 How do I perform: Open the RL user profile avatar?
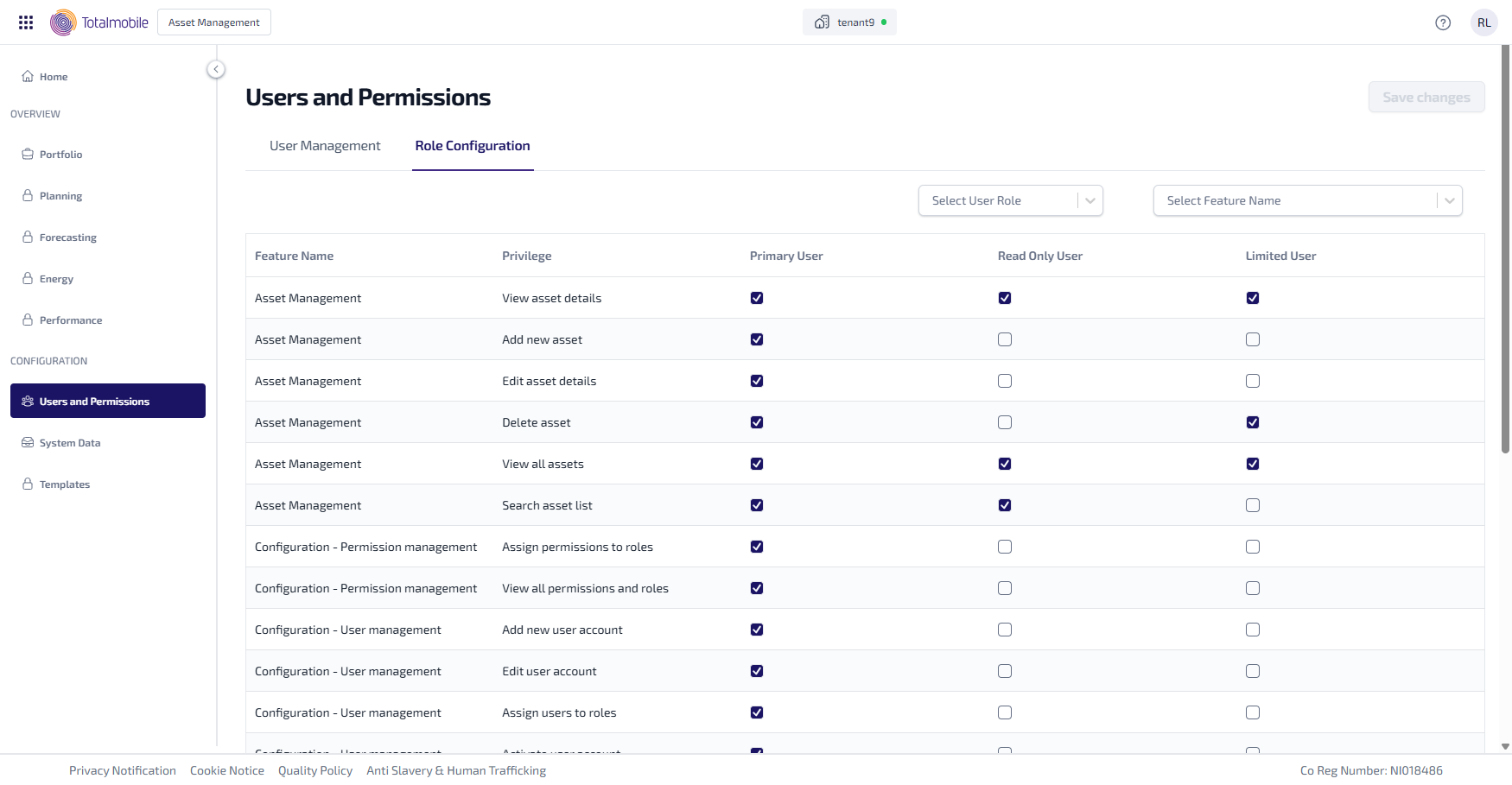(1483, 22)
